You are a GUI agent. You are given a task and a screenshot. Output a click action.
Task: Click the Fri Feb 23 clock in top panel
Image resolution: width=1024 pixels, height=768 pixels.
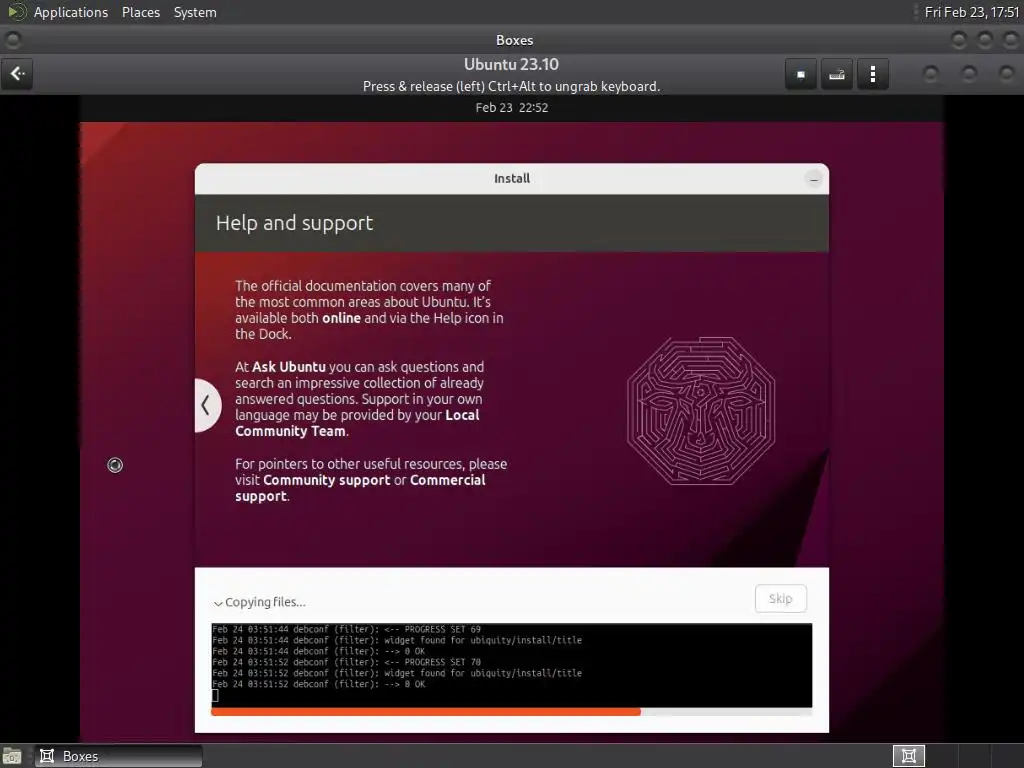click(x=971, y=12)
